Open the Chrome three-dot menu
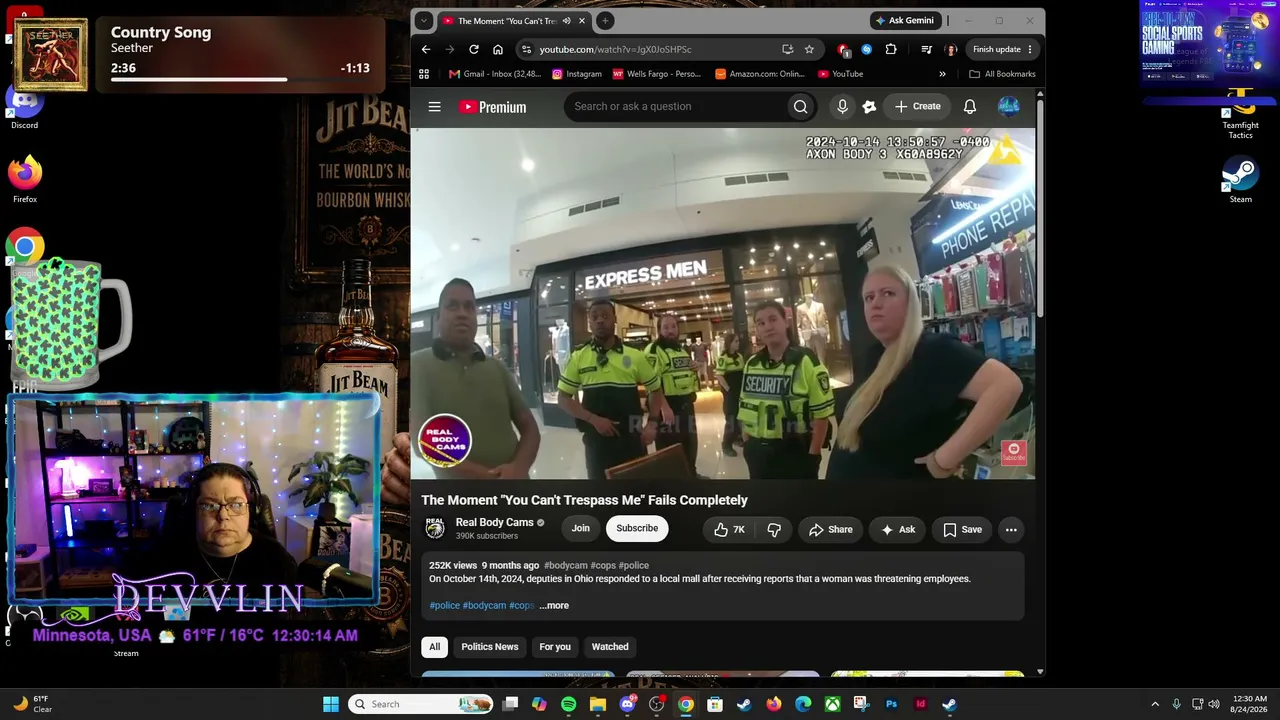 pyautogui.click(x=1030, y=49)
